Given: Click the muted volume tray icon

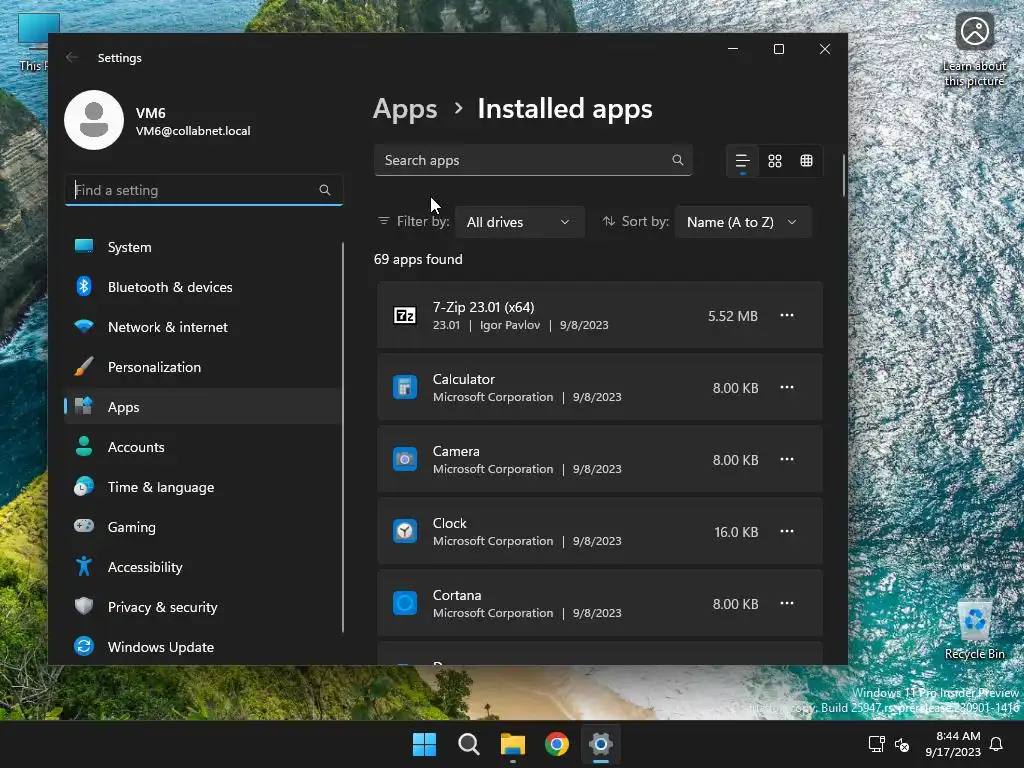Looking at the screenshot, I should 902,744.
